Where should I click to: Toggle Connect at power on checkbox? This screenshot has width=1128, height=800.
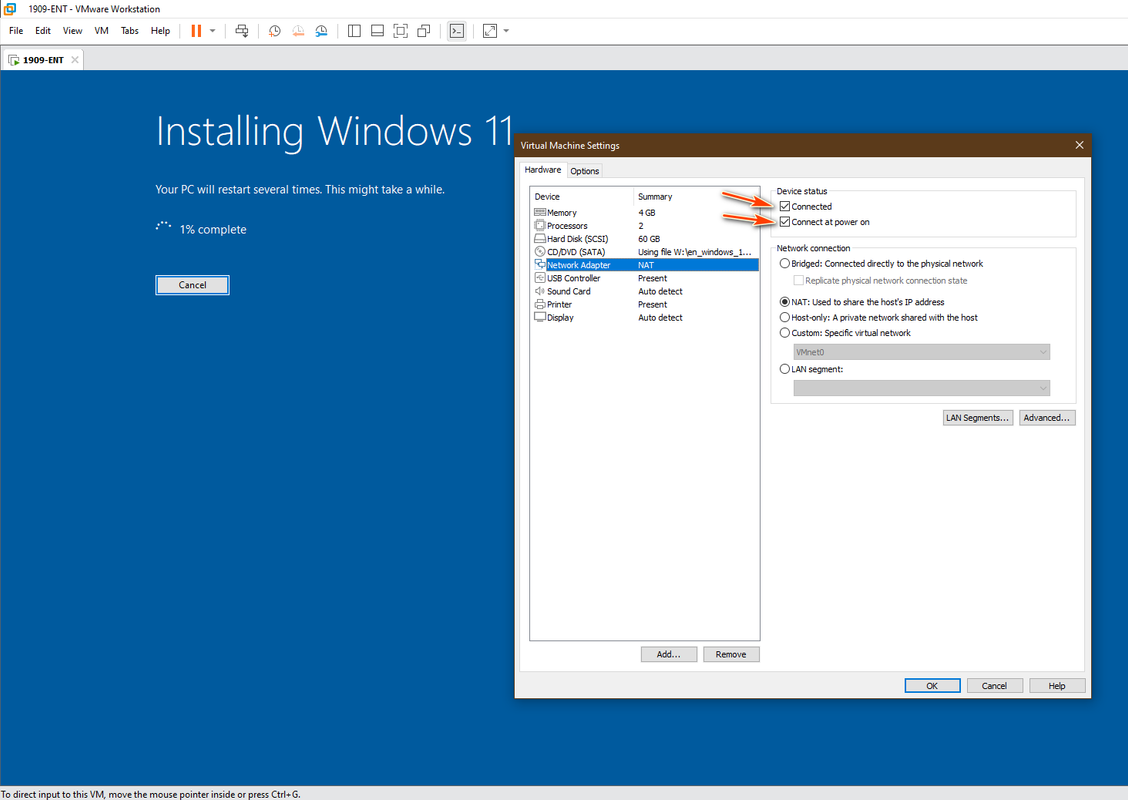point(785,222)
